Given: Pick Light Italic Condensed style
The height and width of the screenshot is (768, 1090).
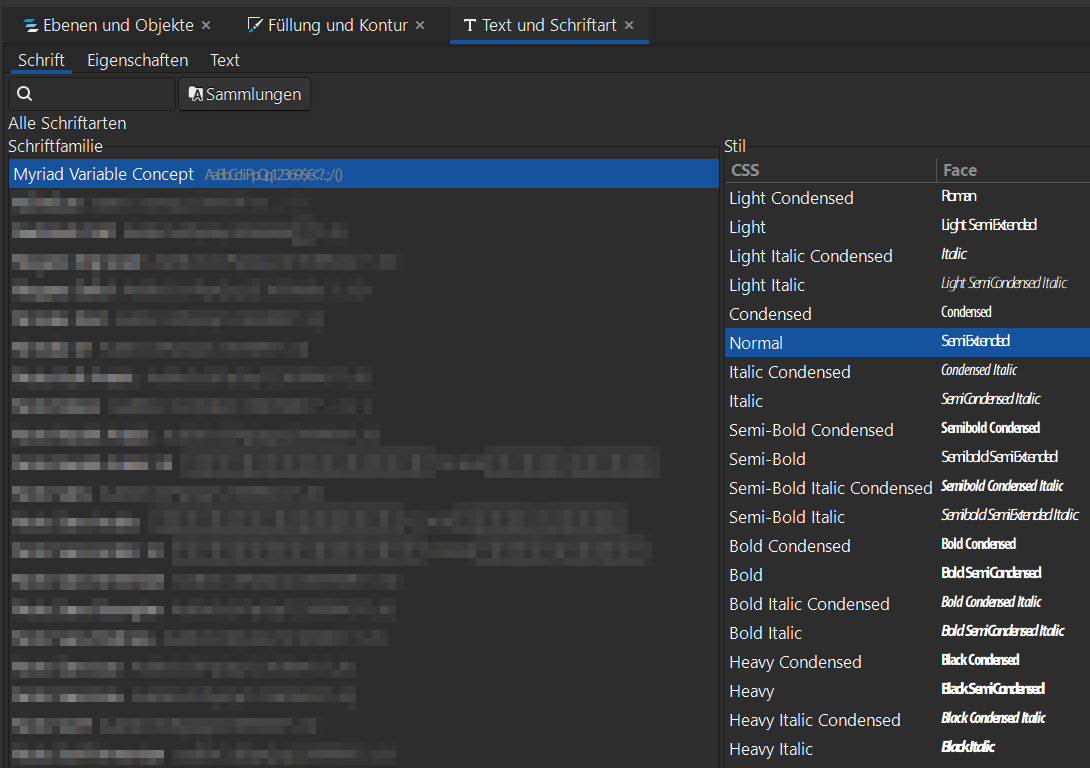Looking at the screenshot, I should [907, 256].
